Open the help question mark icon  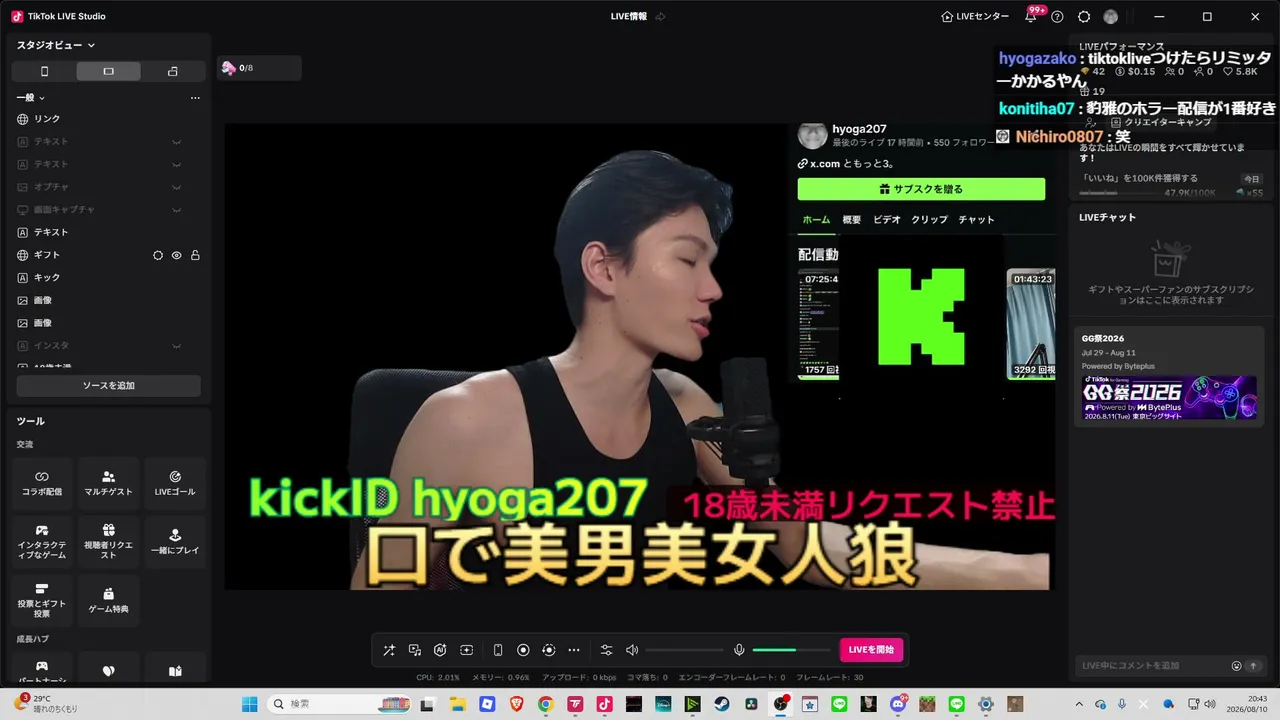[1057, 17]
